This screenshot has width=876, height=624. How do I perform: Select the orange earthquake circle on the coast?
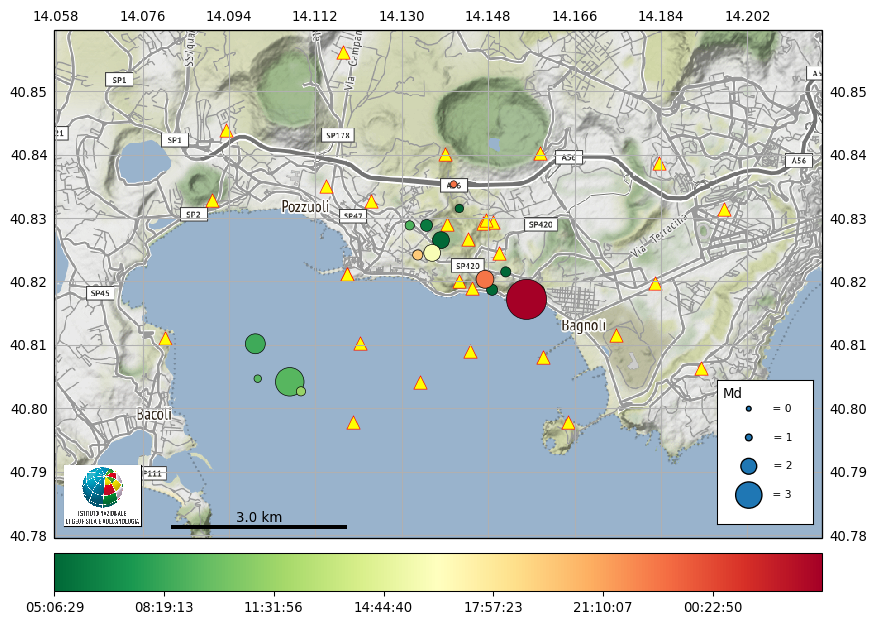click(x=484, y=279)
